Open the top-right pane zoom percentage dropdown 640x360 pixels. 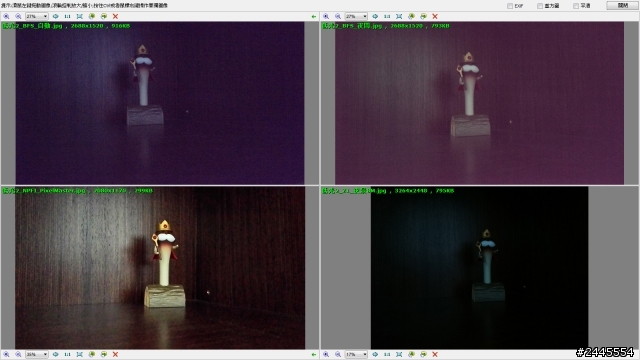click(x=356, y=16)
